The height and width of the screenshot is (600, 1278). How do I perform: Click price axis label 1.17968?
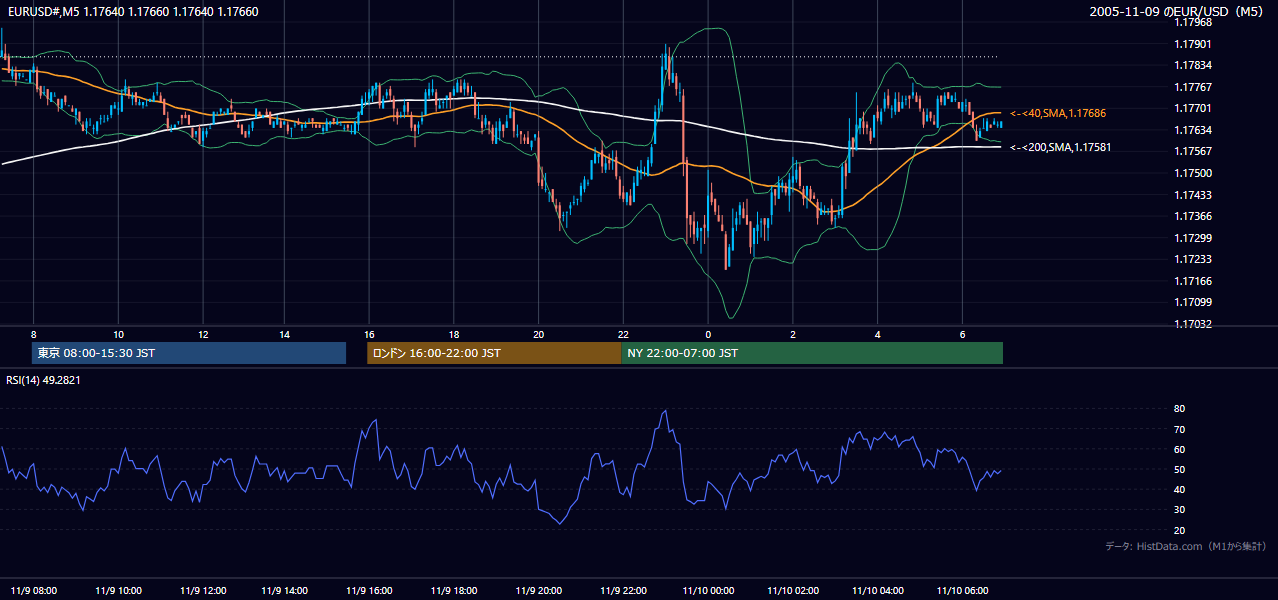point(1192,22)
